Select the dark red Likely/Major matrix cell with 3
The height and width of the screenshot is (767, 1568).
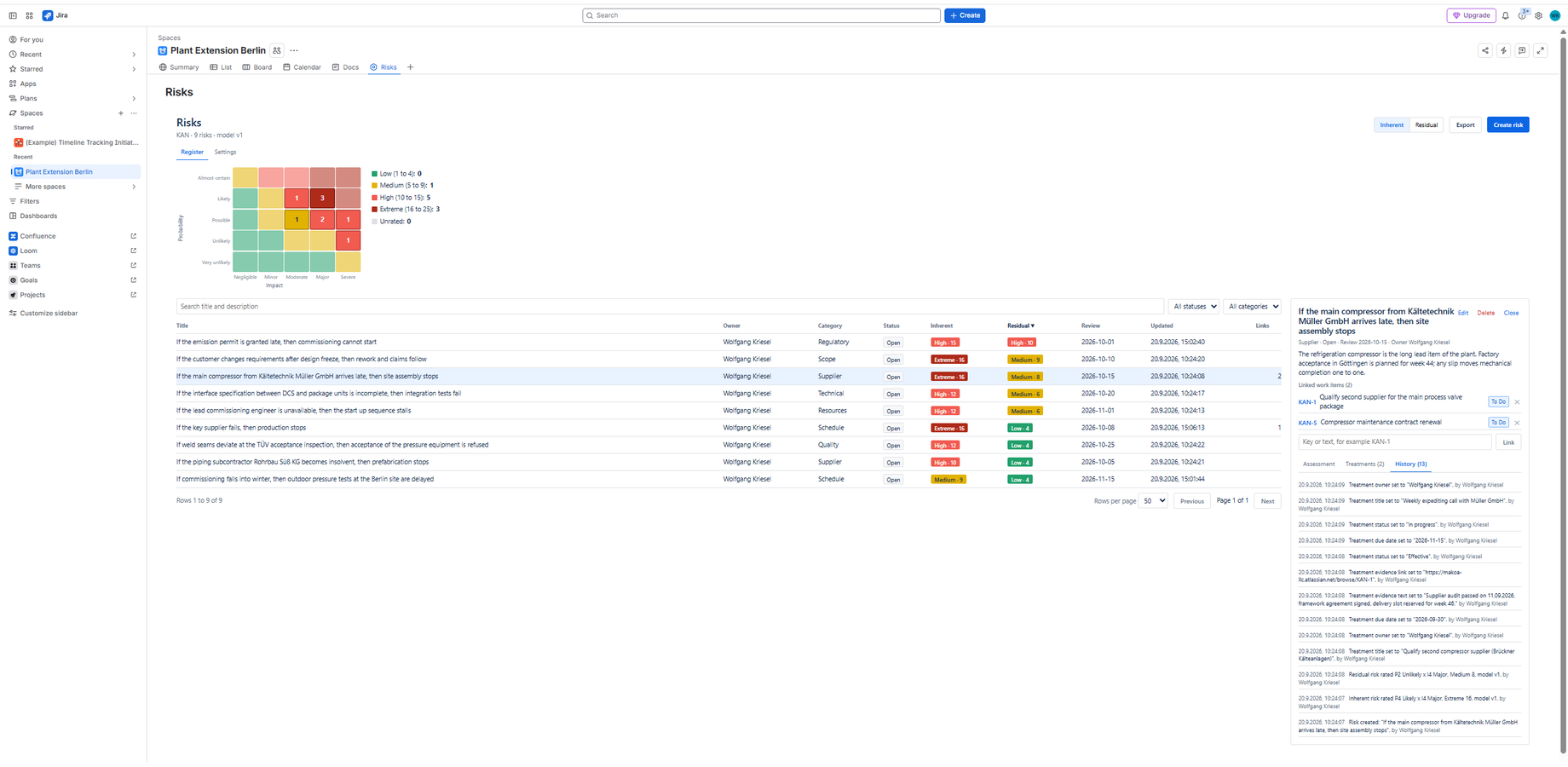pyautogui.click(x=322, y=199)
